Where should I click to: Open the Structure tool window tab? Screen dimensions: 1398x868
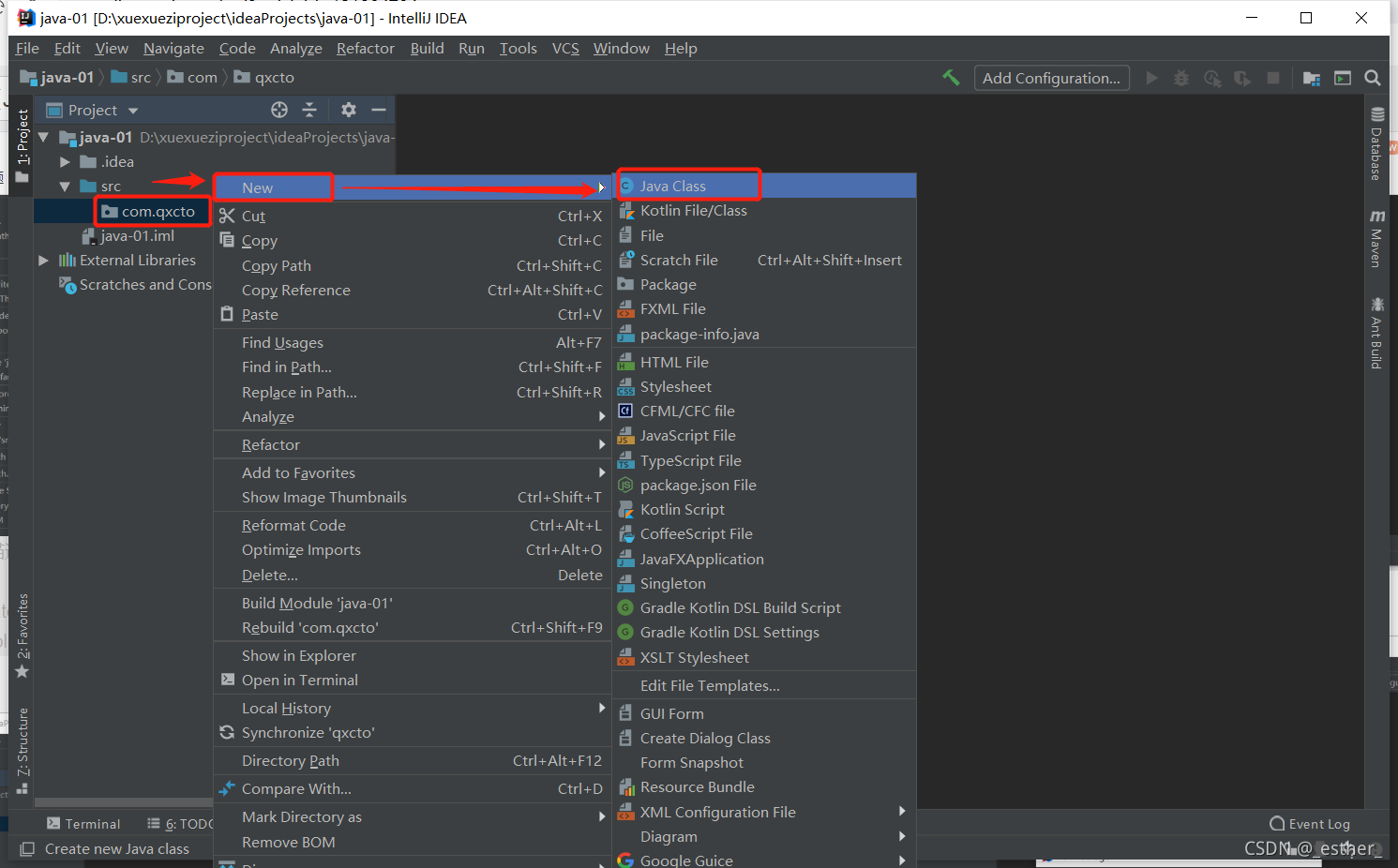tap(23, 750)
